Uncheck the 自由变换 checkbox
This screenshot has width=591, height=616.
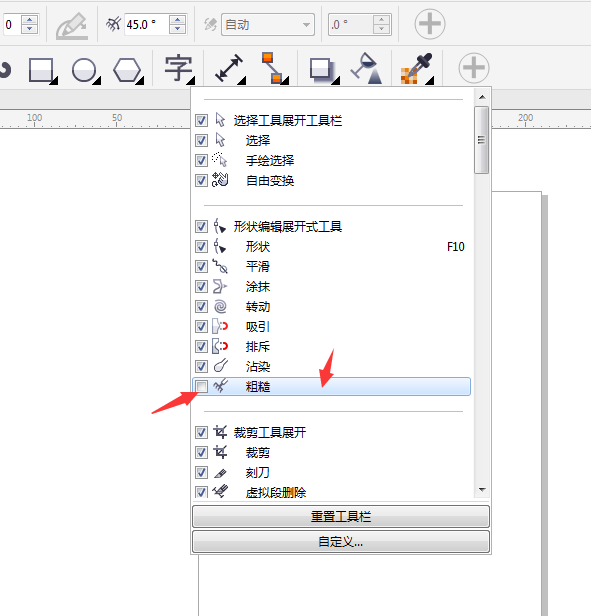(x=201, y=180)
